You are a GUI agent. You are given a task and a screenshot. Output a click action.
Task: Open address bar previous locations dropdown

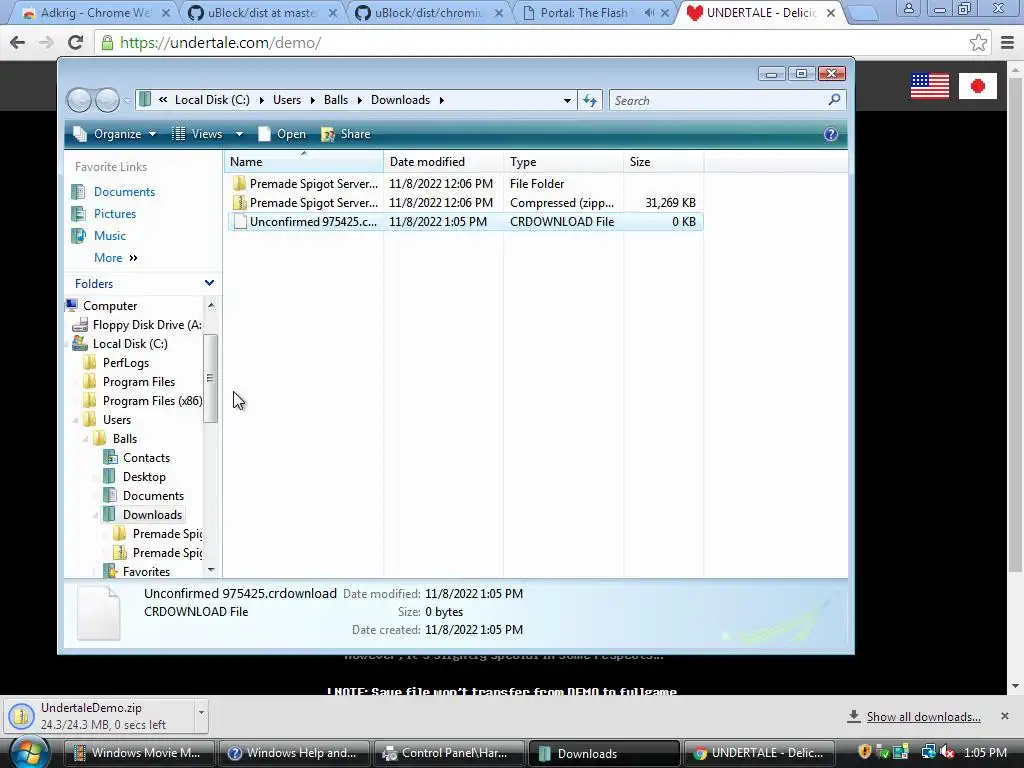(x=567, y=101)
